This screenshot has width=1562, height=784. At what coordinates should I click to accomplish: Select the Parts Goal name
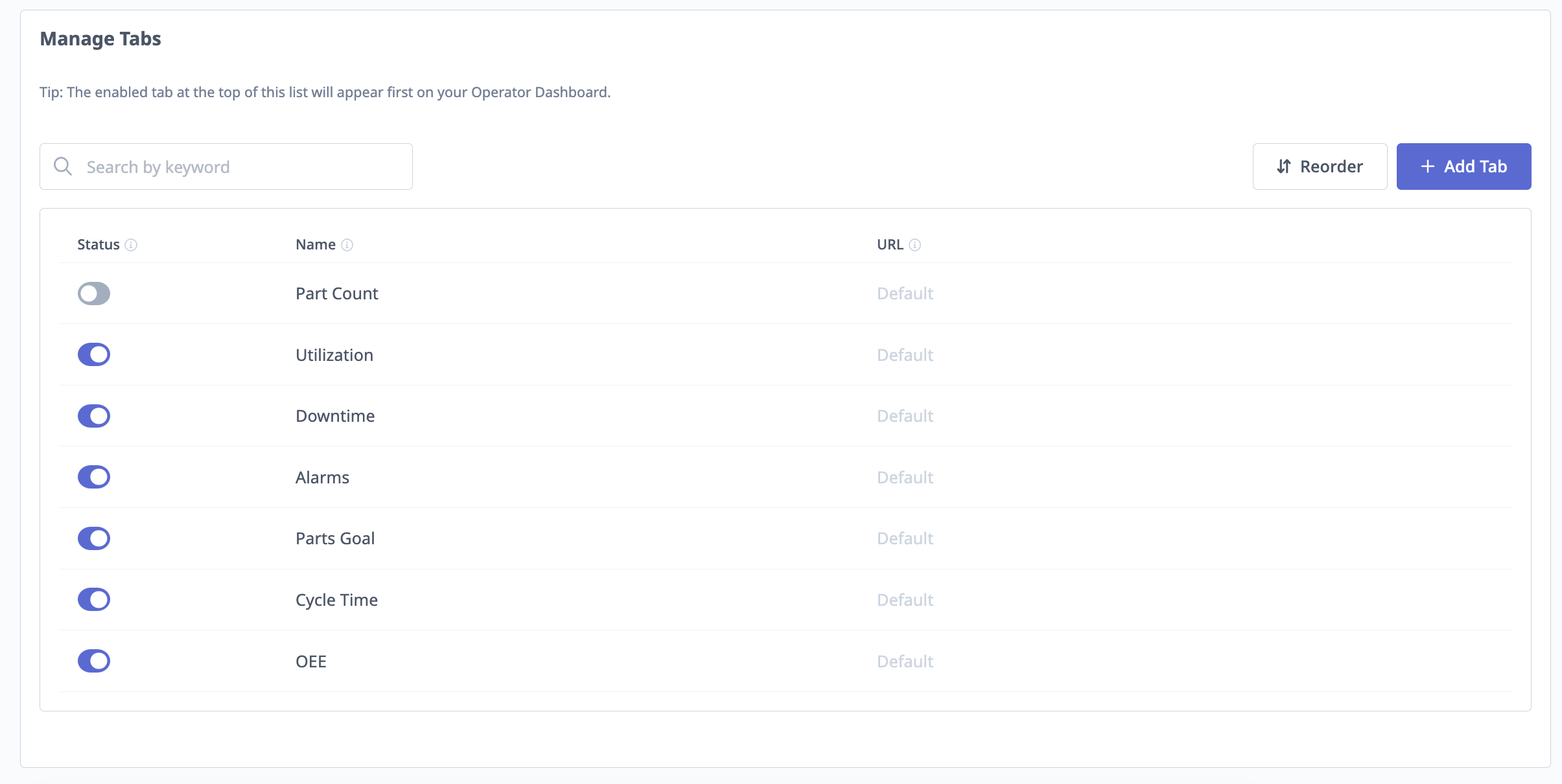click(x=335, y=538)
